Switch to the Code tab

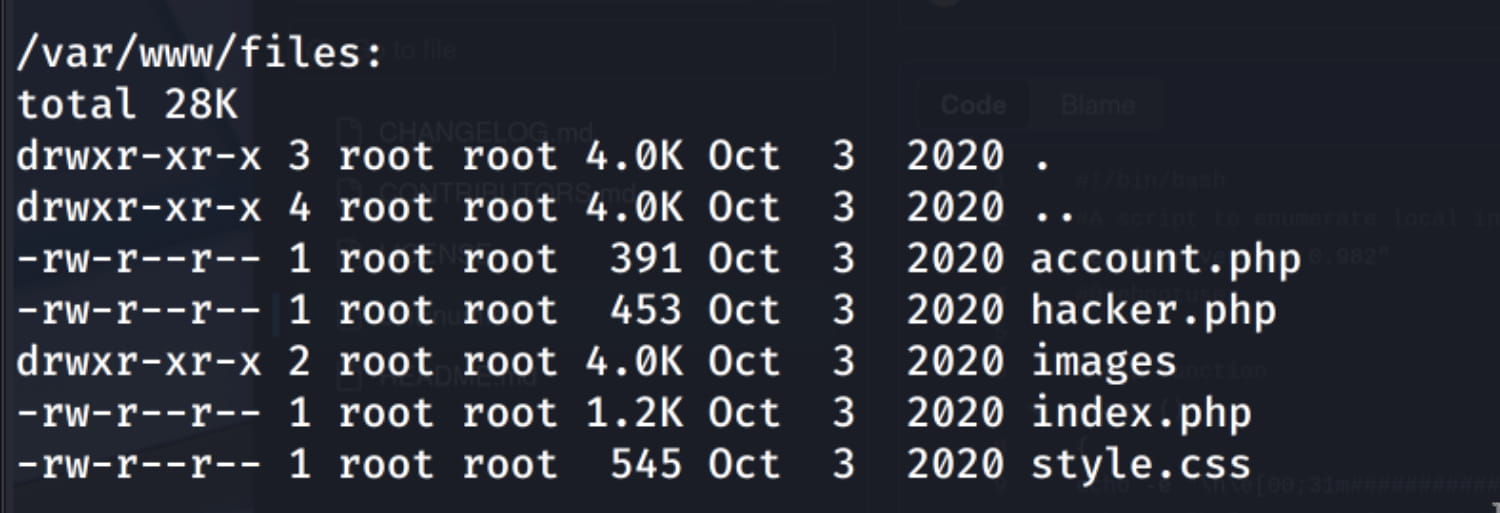(973, 105)
